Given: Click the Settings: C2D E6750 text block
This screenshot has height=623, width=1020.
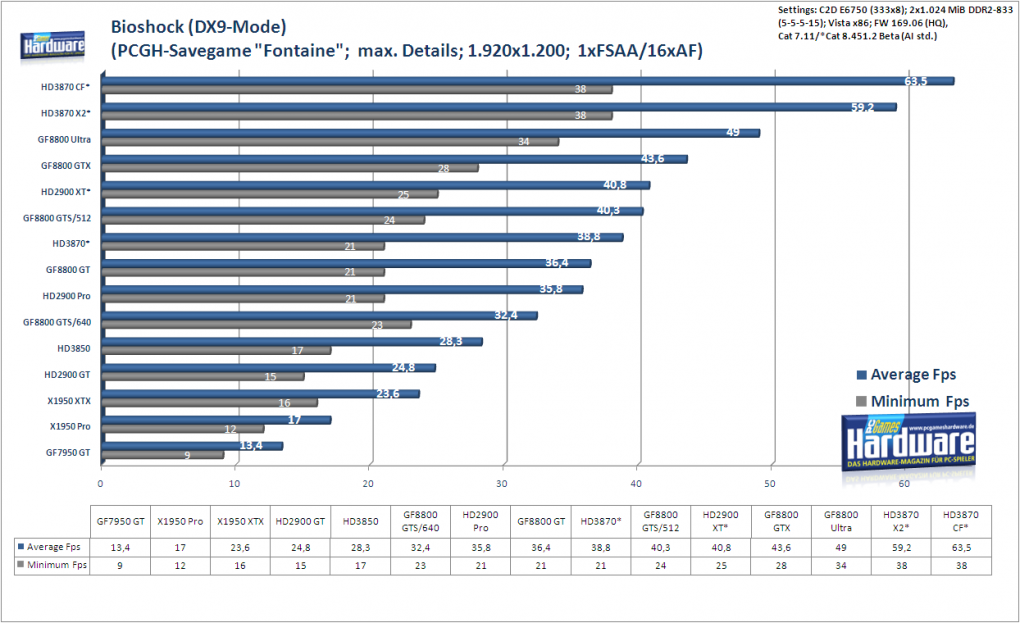Looking at the screenshot, I should tap(896, 23).
